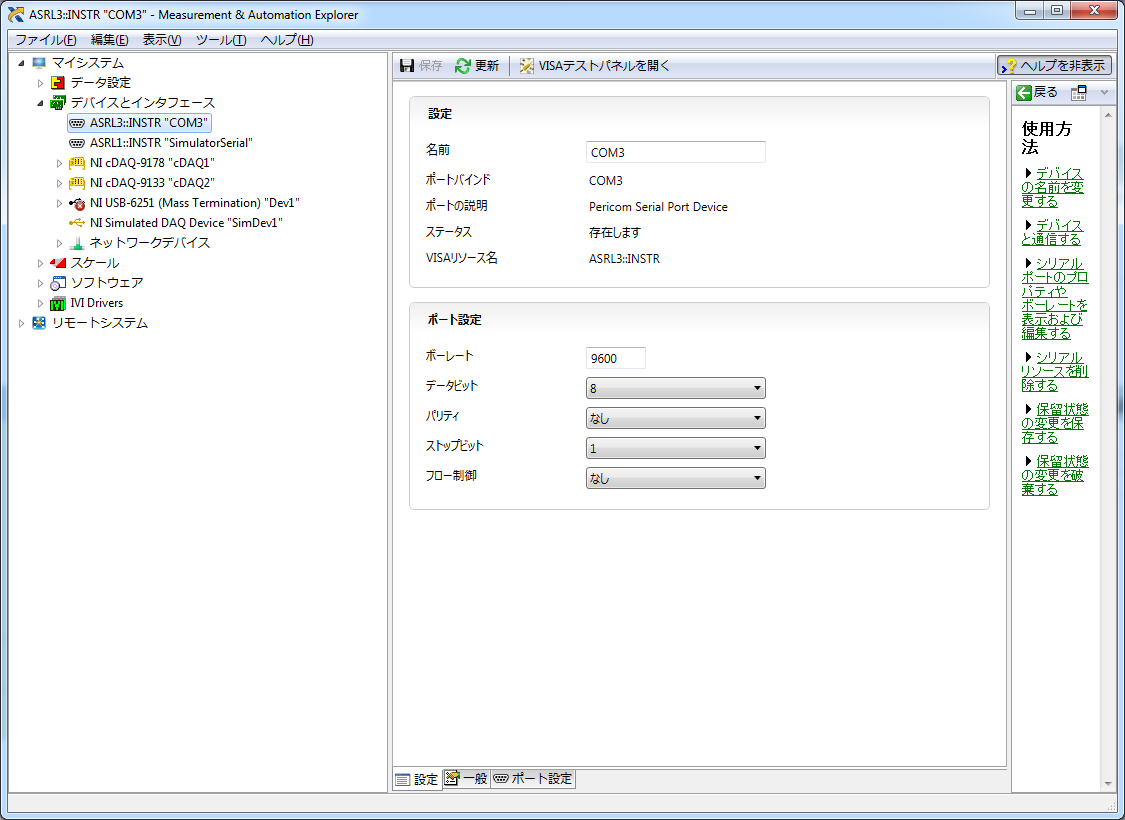Click the ソフトウェア icon in tree
The height and width of the screenshot is (820, 1125).
(58, 283)
